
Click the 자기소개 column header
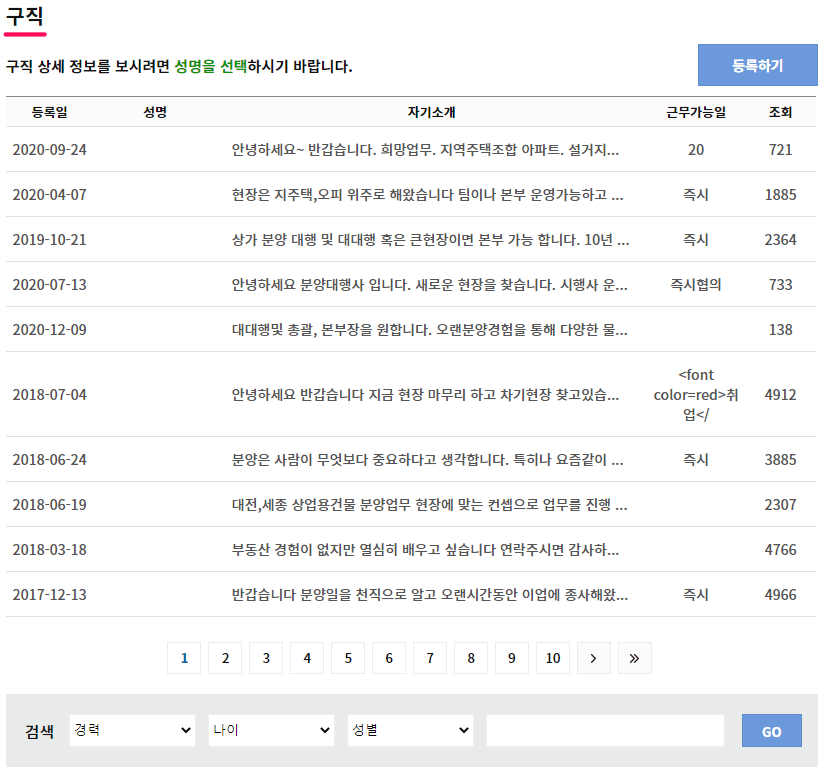pos(431,112)
